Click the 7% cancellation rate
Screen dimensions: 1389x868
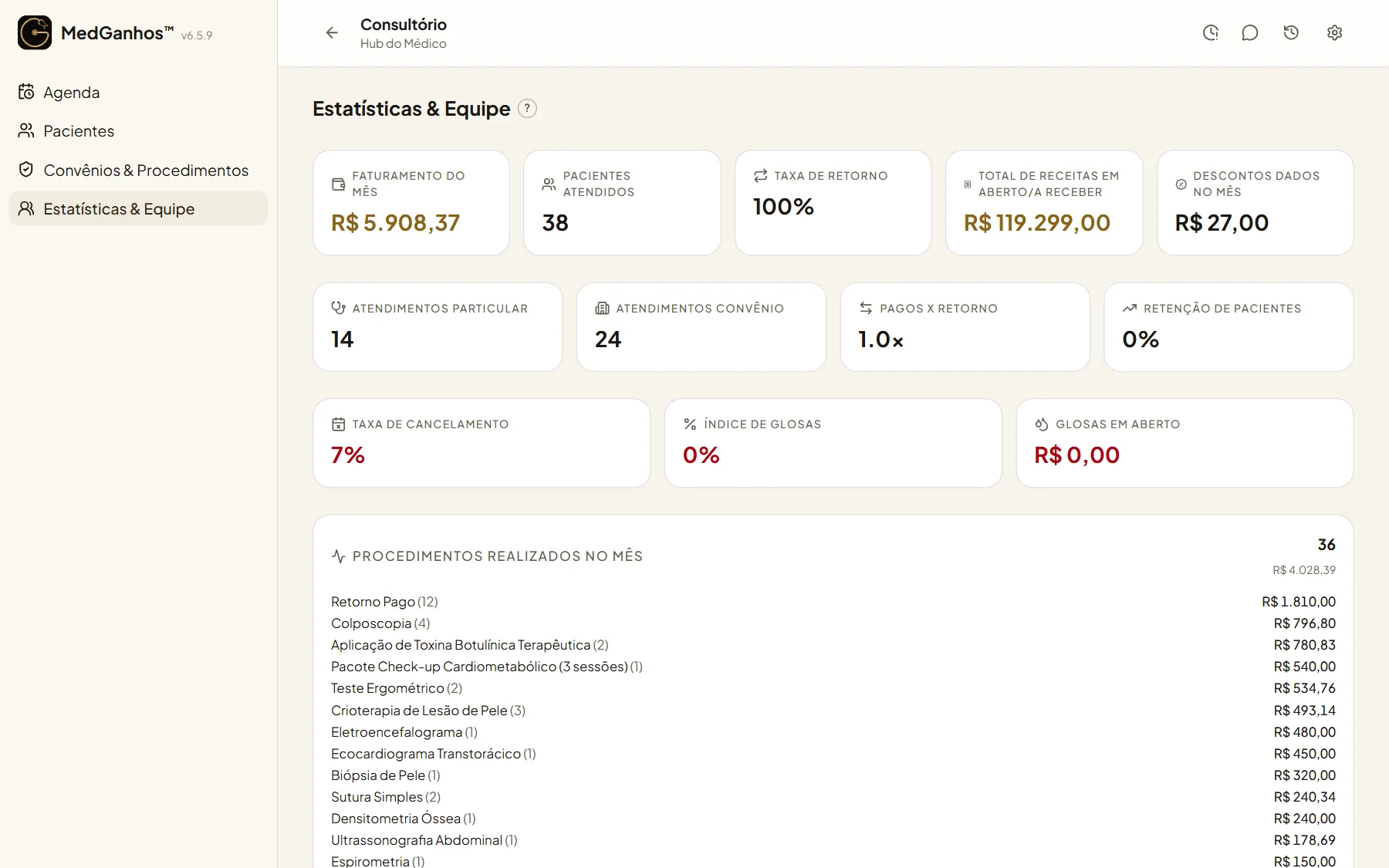tap(348, 455)
